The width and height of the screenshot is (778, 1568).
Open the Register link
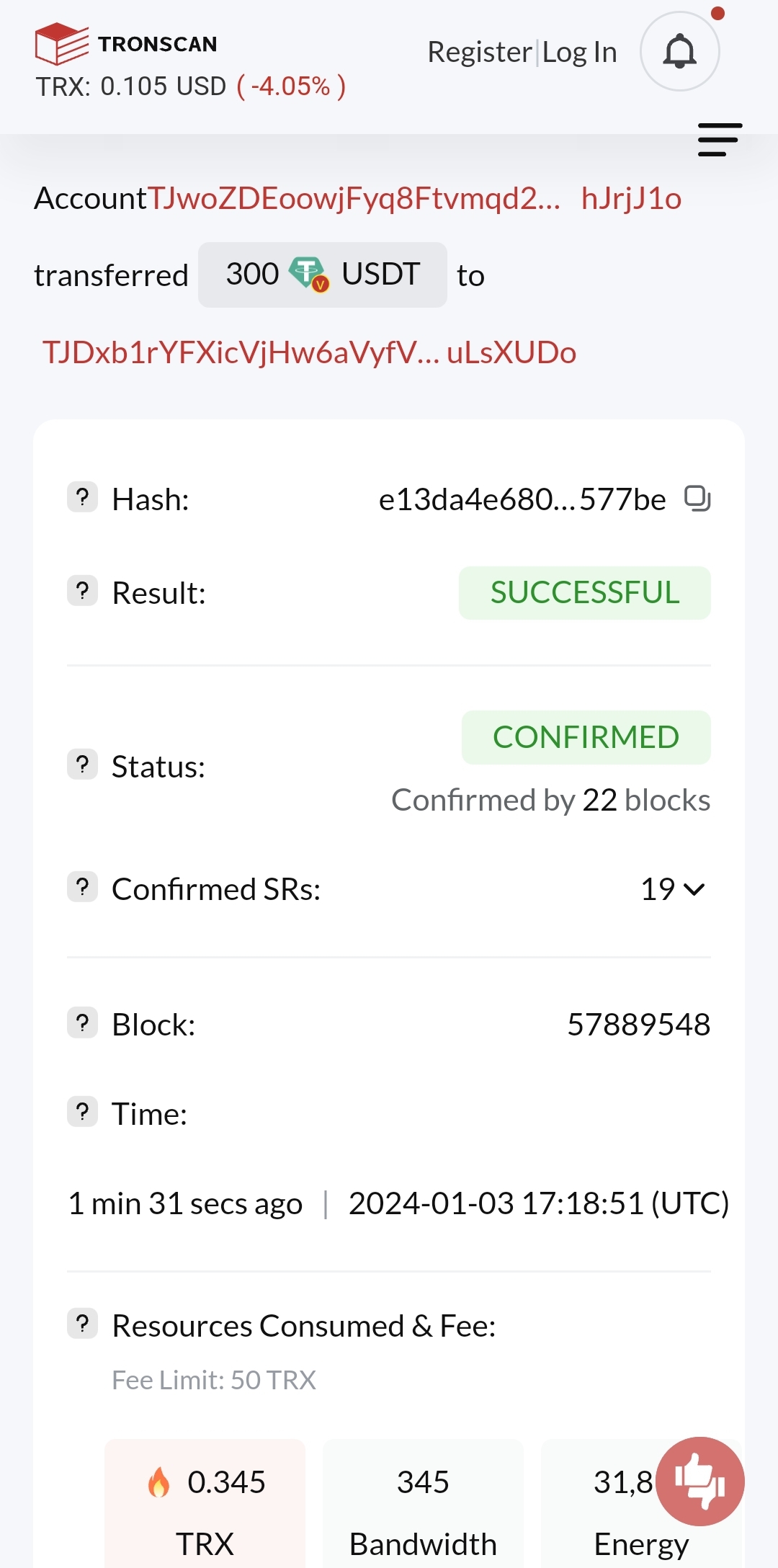pos(480,52)
